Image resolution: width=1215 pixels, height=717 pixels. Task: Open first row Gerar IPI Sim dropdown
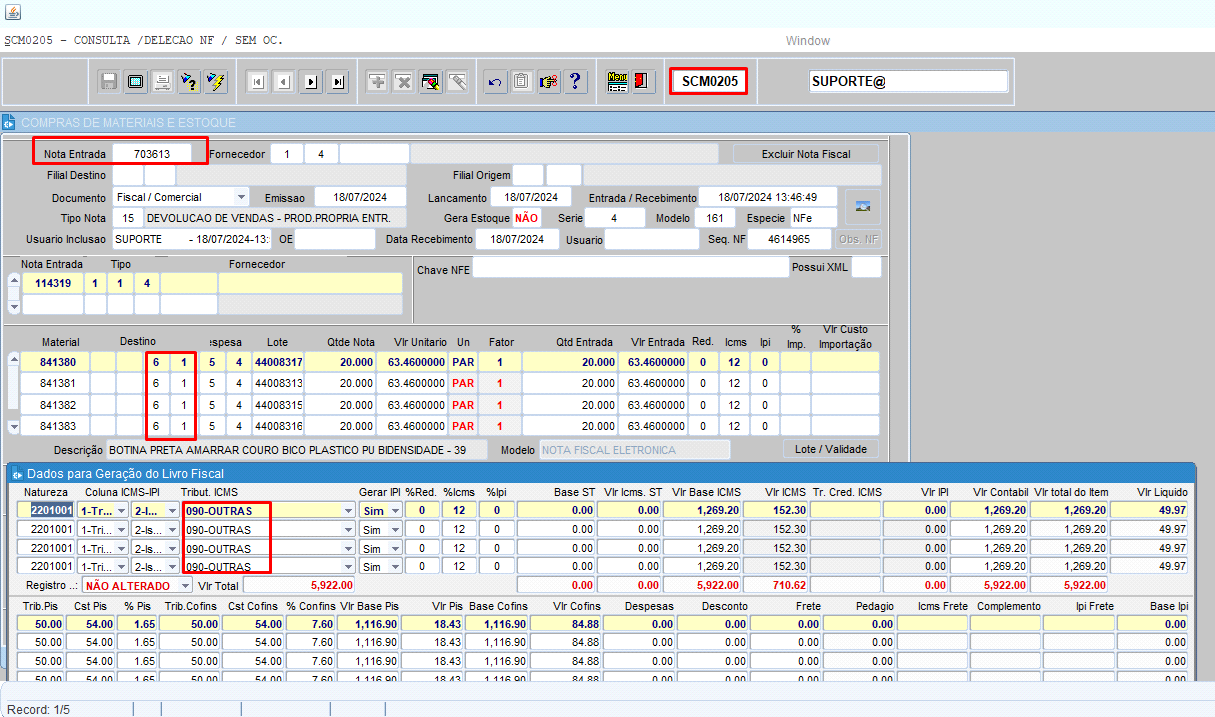pos(396,510)
